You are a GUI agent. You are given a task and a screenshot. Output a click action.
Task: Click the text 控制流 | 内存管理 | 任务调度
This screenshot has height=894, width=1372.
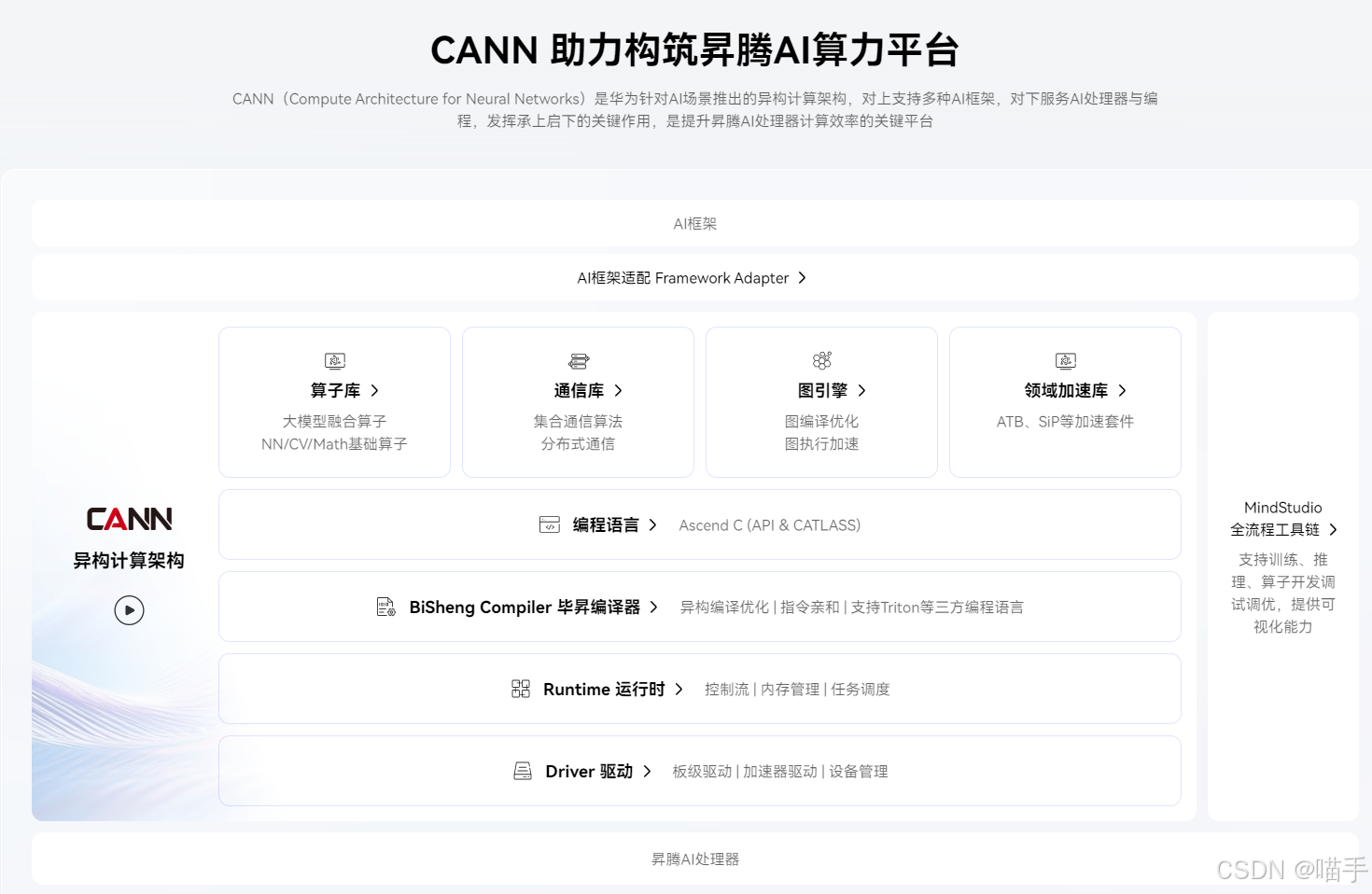797,690
